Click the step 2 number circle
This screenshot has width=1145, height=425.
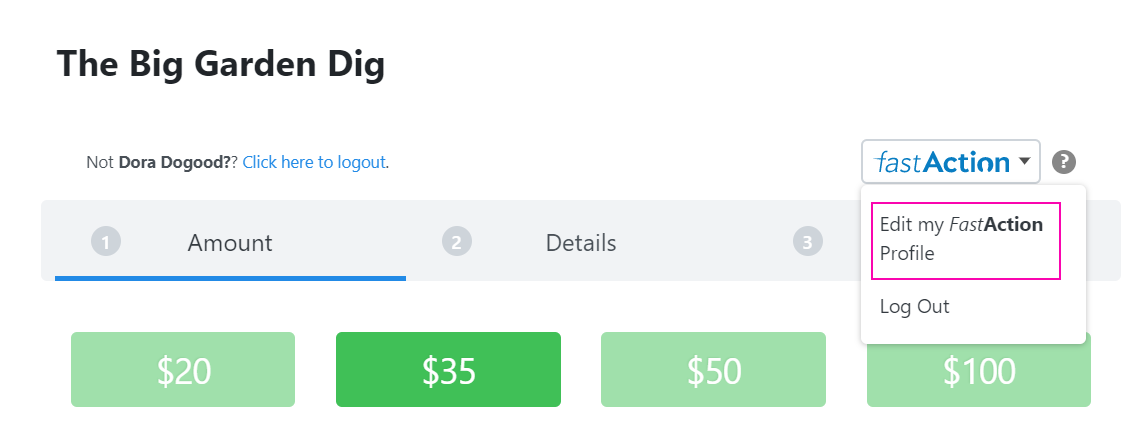[456, 242]
